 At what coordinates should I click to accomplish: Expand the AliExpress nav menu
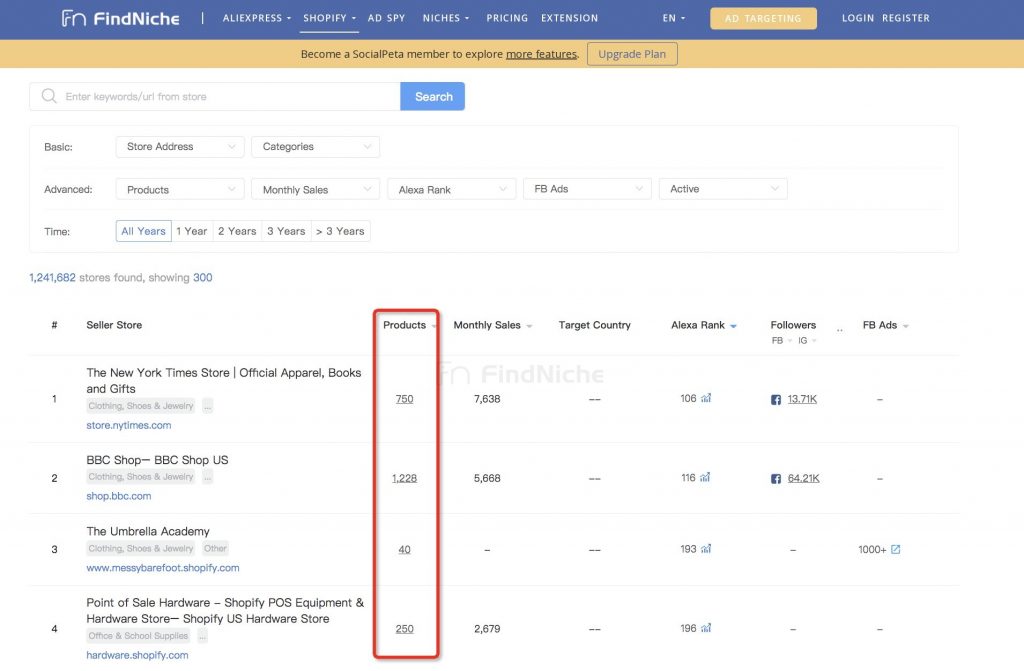tap(257, 18)
